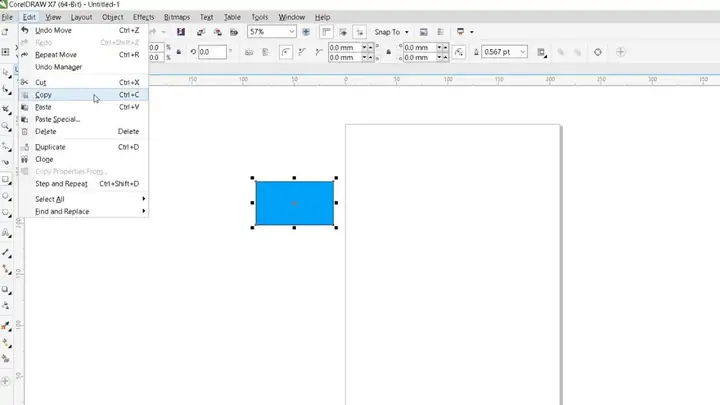720x405 pixels.
Task: Select the Transparency tool
Action: coord(6,306)
